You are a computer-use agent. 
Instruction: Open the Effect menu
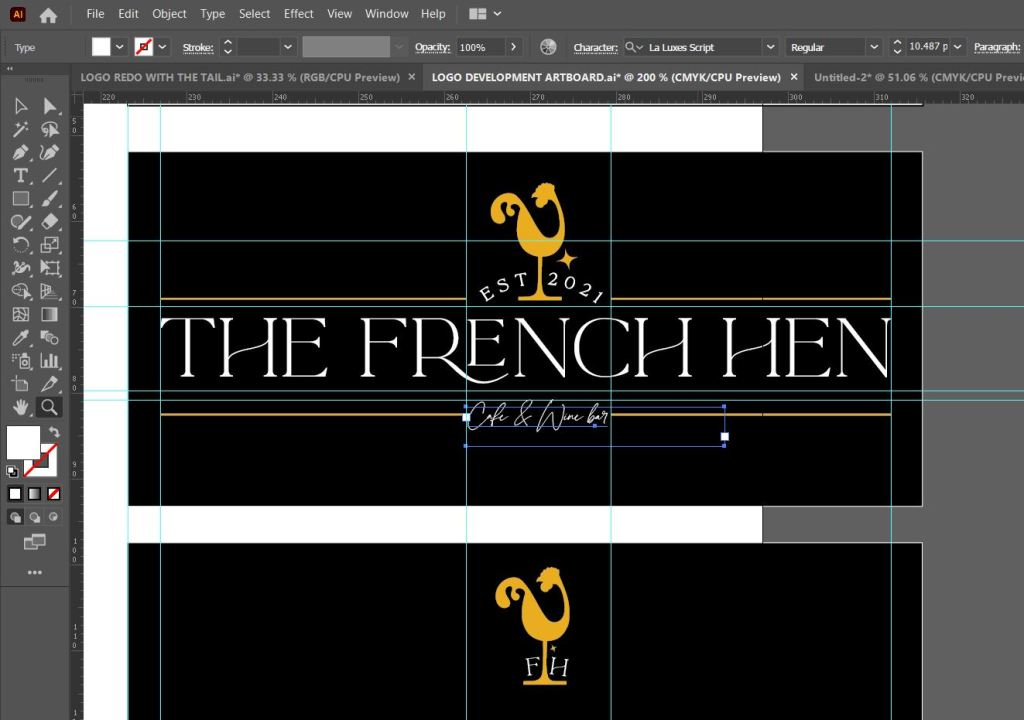click(298, 14)
